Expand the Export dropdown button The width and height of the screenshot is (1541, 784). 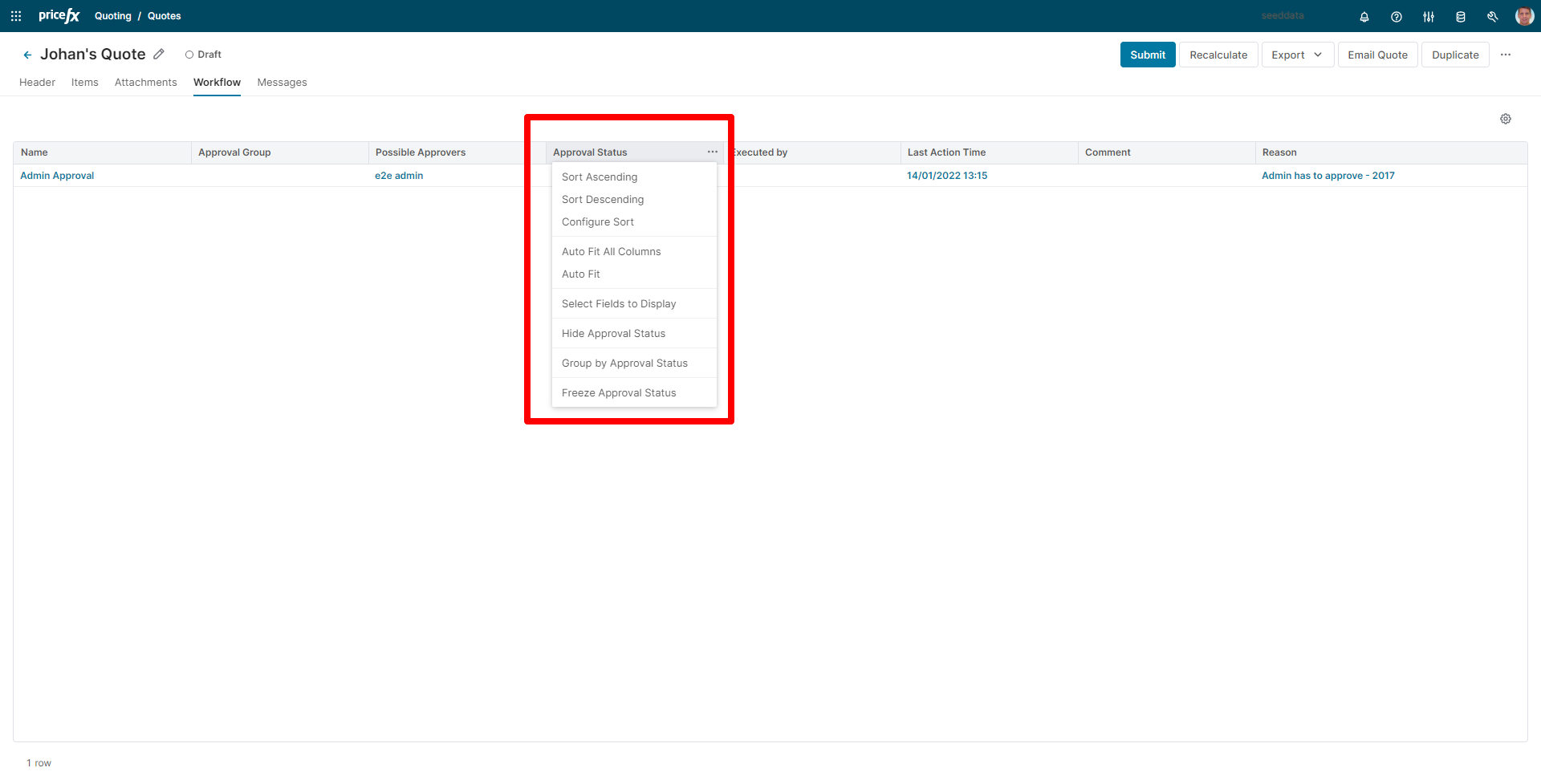click(x=1297, y=55)
